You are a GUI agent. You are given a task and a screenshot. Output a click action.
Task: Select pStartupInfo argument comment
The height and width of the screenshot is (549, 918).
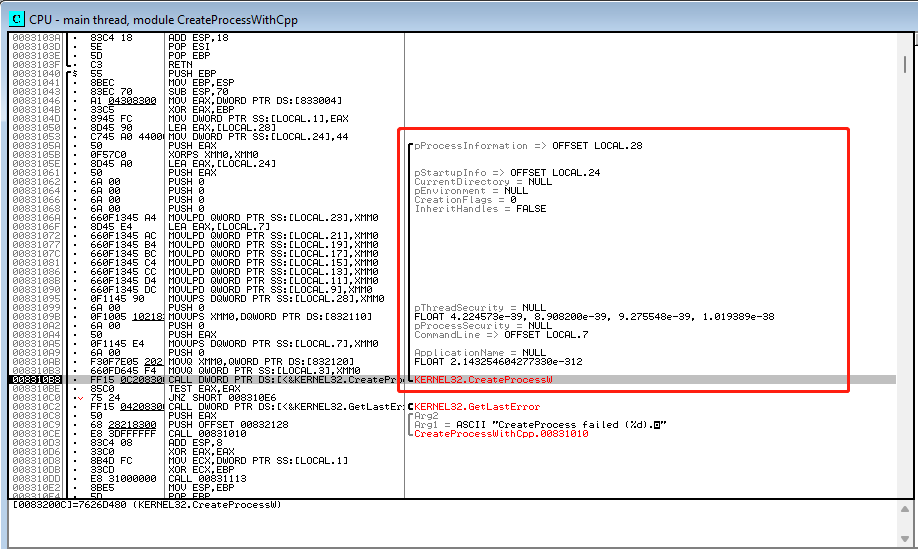[507, 173]
